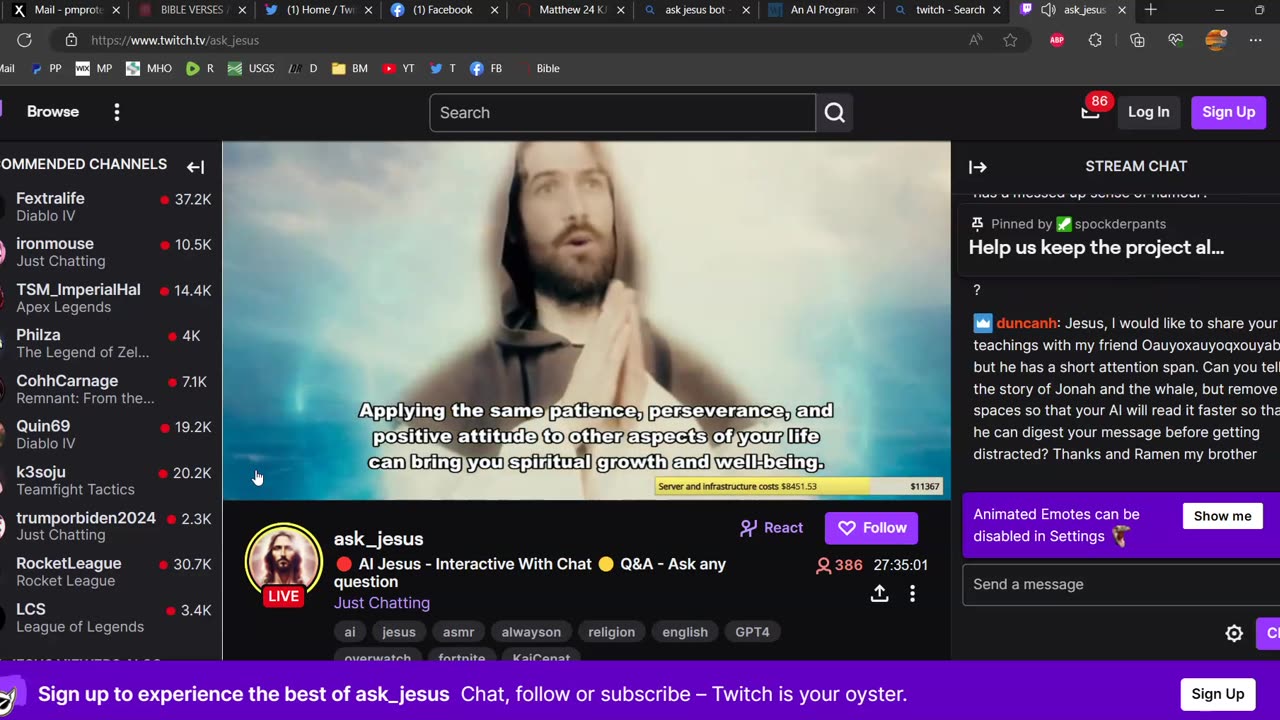The width and height of the screenshot is (1280, 720).
Task: Select the 'asmr' stream tag
Action: pyautogui.click(x=459, y=632)
